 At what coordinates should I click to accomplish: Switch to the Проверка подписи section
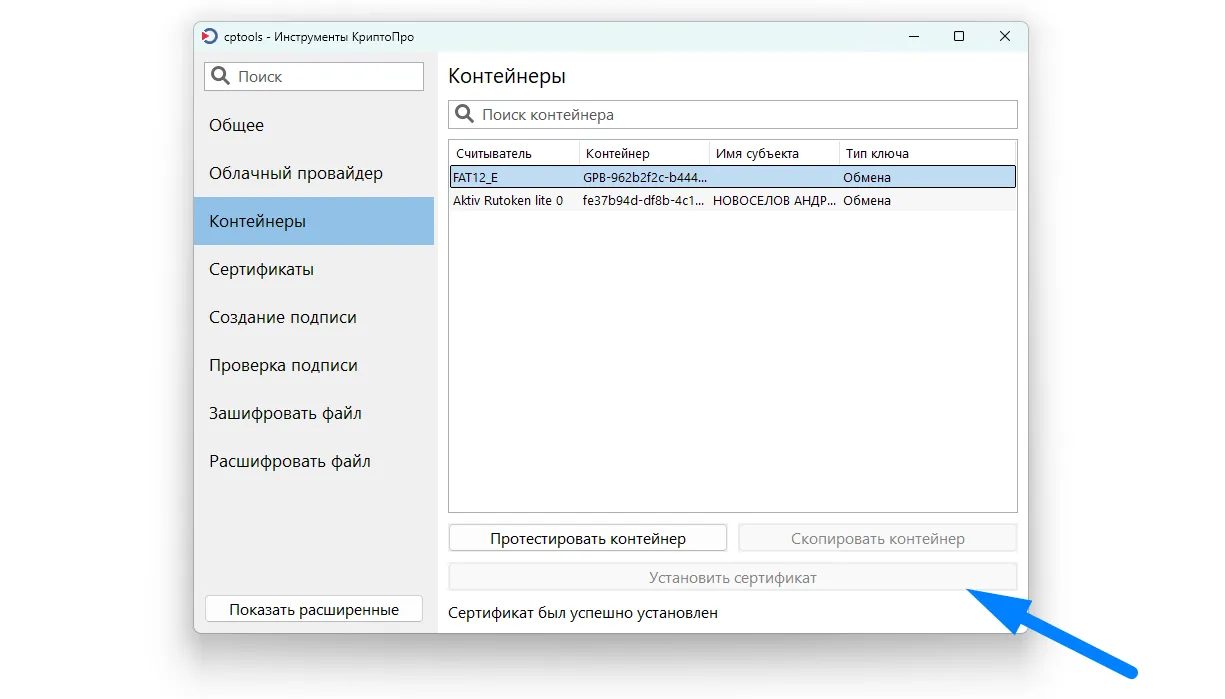point(314,365)
